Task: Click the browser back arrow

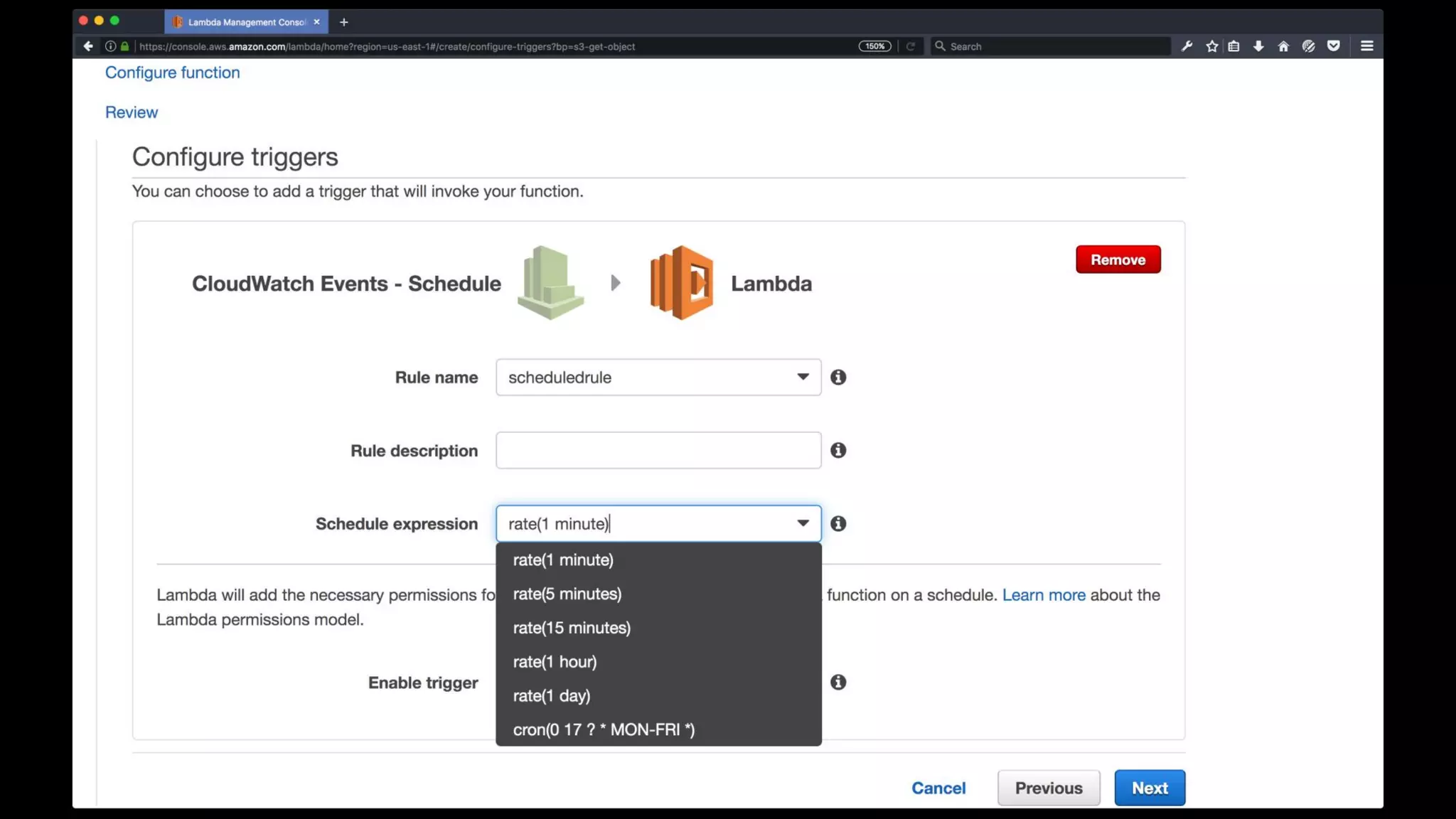Action: 88,46
